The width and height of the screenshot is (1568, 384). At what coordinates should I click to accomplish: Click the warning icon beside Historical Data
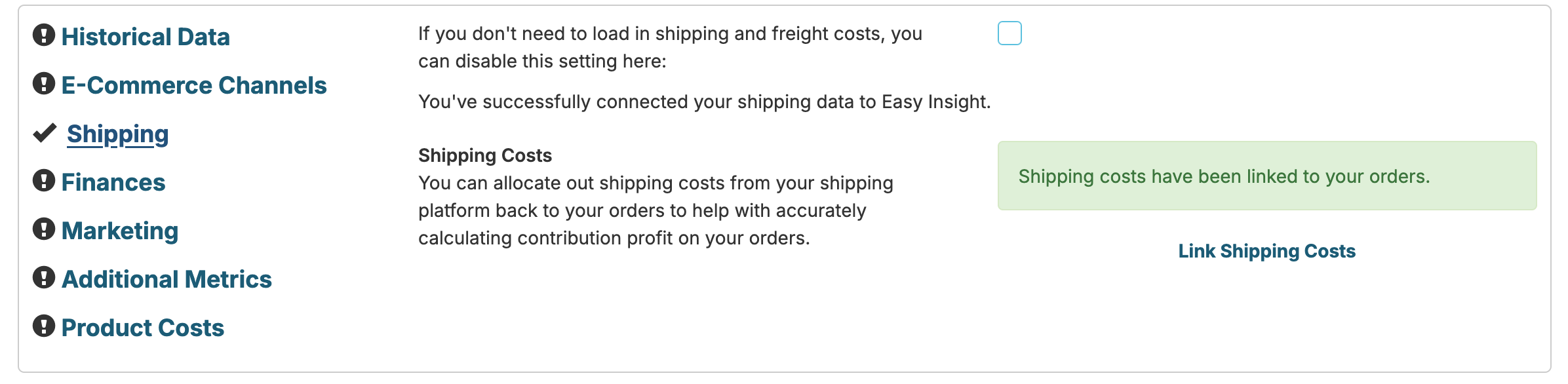[x=44, y=35]
